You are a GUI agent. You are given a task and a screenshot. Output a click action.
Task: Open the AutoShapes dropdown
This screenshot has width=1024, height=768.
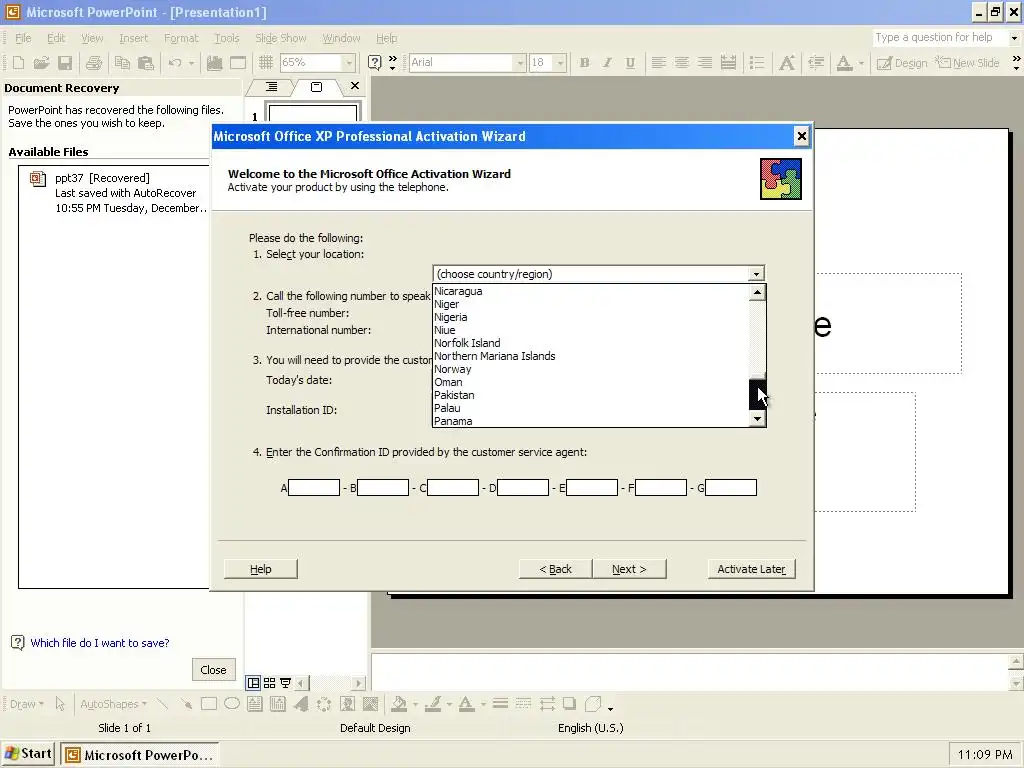tap(113, 704)
